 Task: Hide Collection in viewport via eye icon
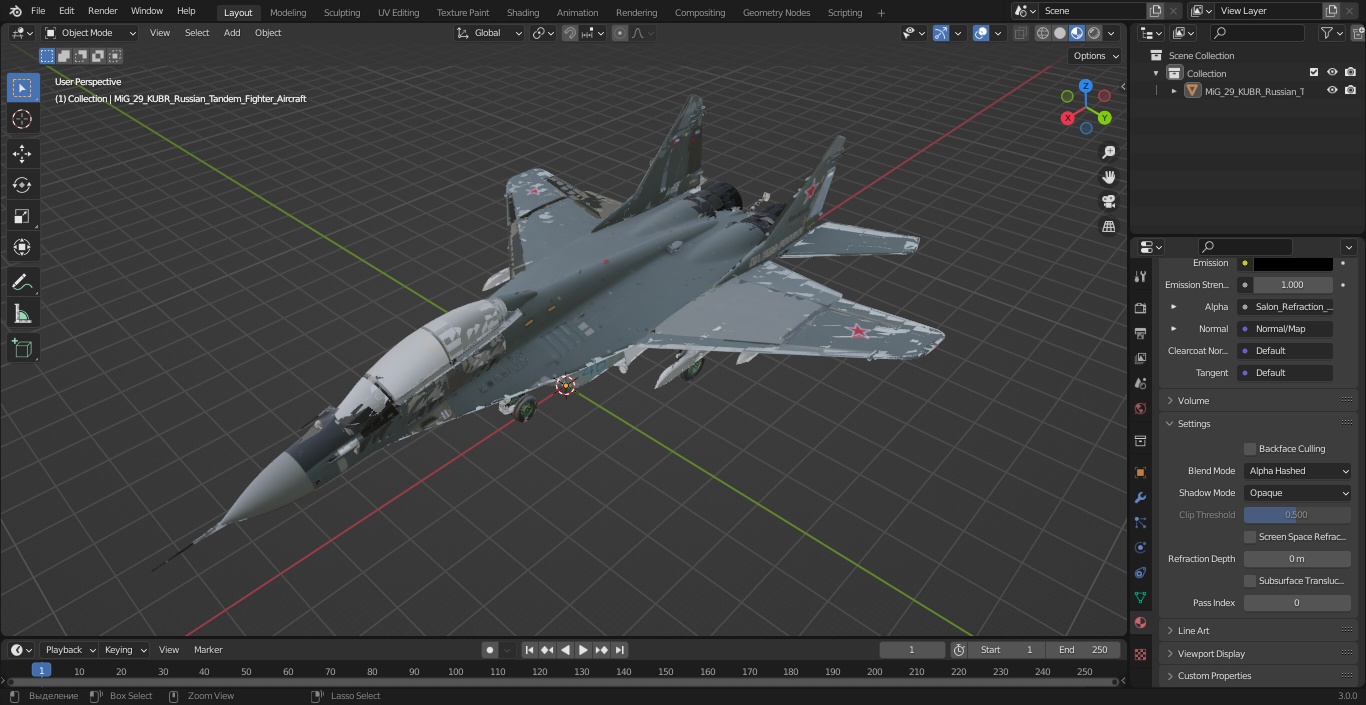pyautogui.click(x=1332, y=73)
